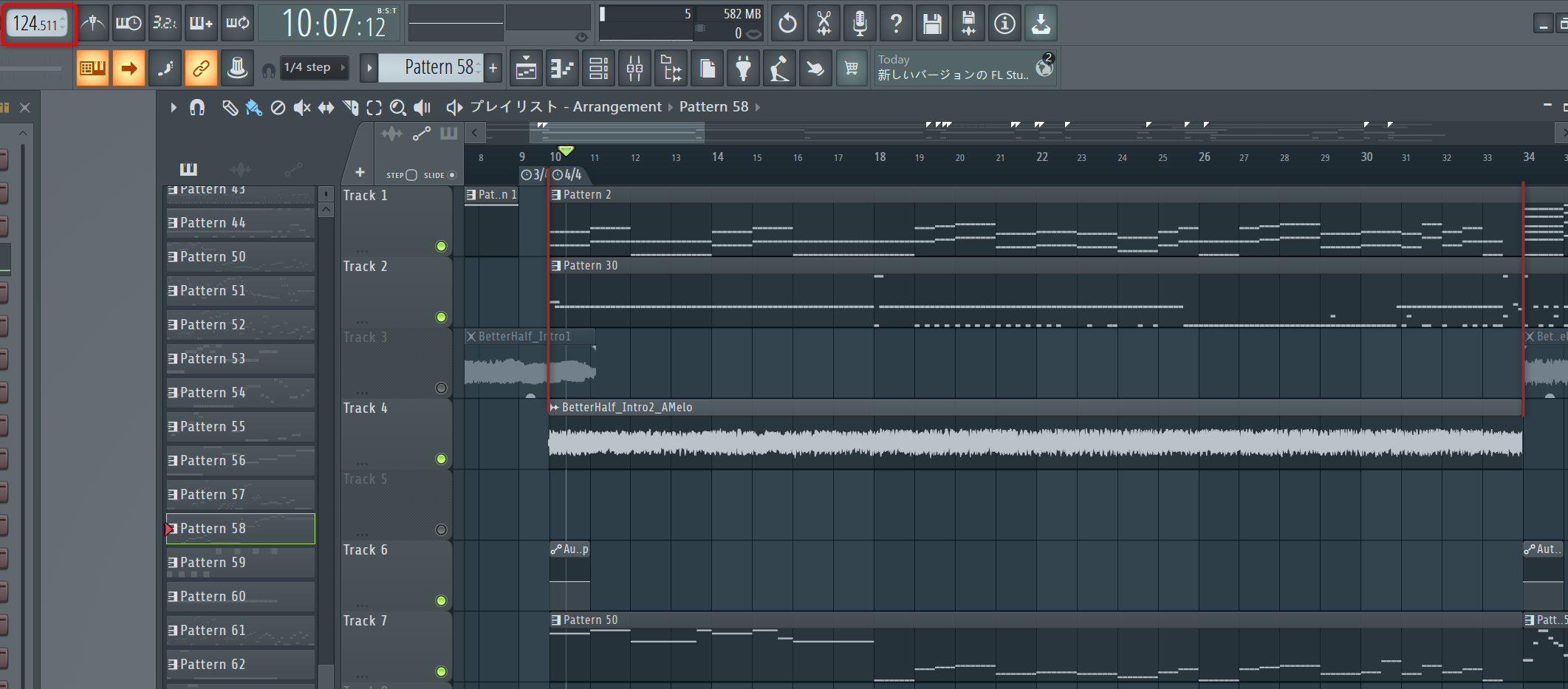
Task: Open the piano roll view icon
Action: pos(562,69)
